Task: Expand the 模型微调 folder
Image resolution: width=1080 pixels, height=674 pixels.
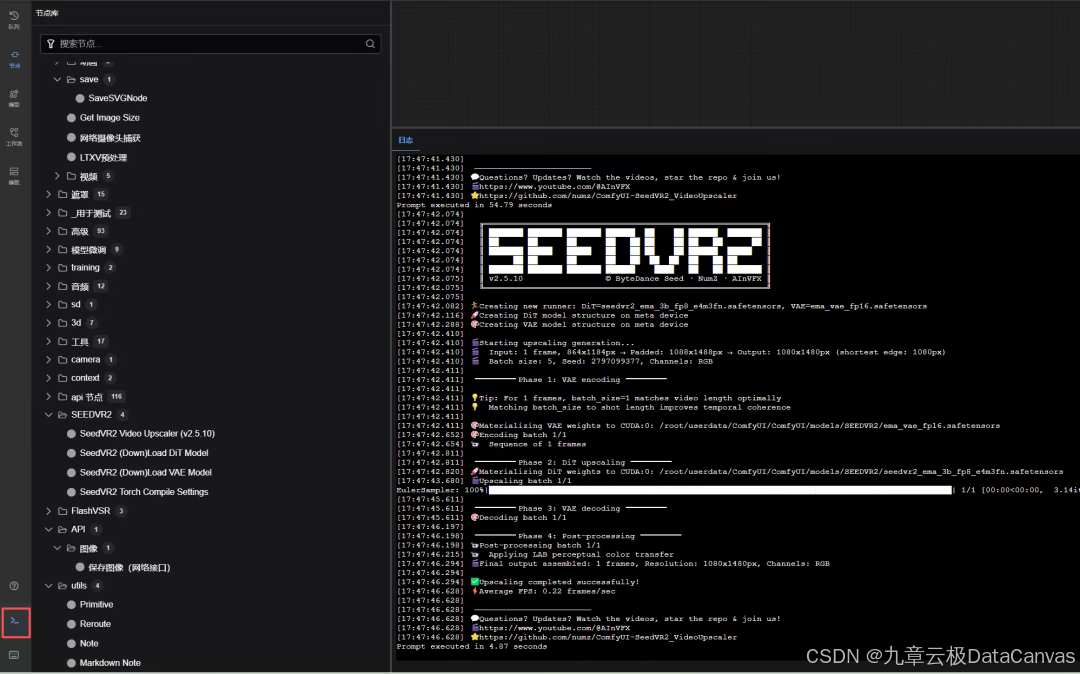Action: pos(48,249)
